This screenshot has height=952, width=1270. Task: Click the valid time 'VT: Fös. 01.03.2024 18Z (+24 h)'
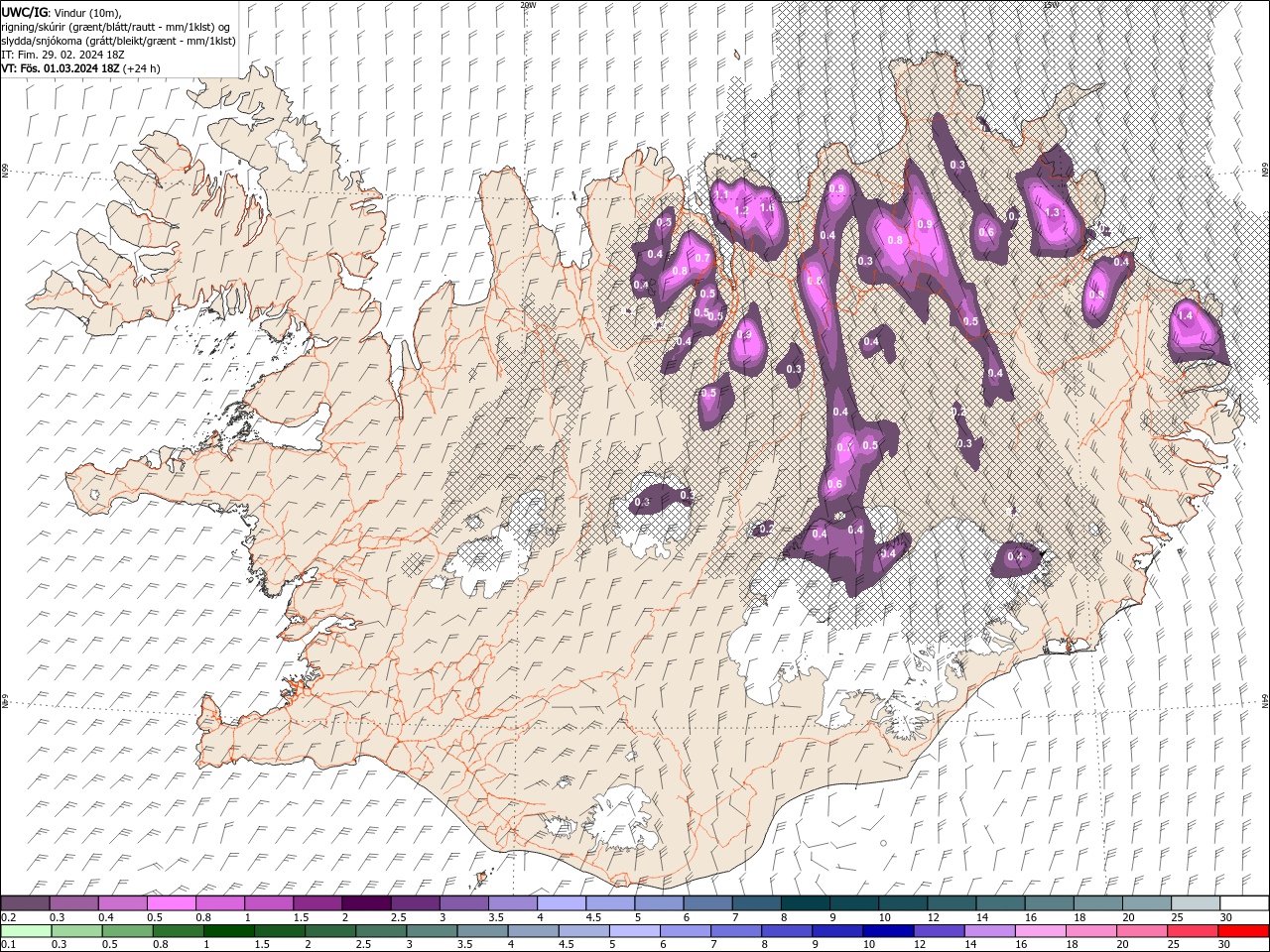coord(81,68)
